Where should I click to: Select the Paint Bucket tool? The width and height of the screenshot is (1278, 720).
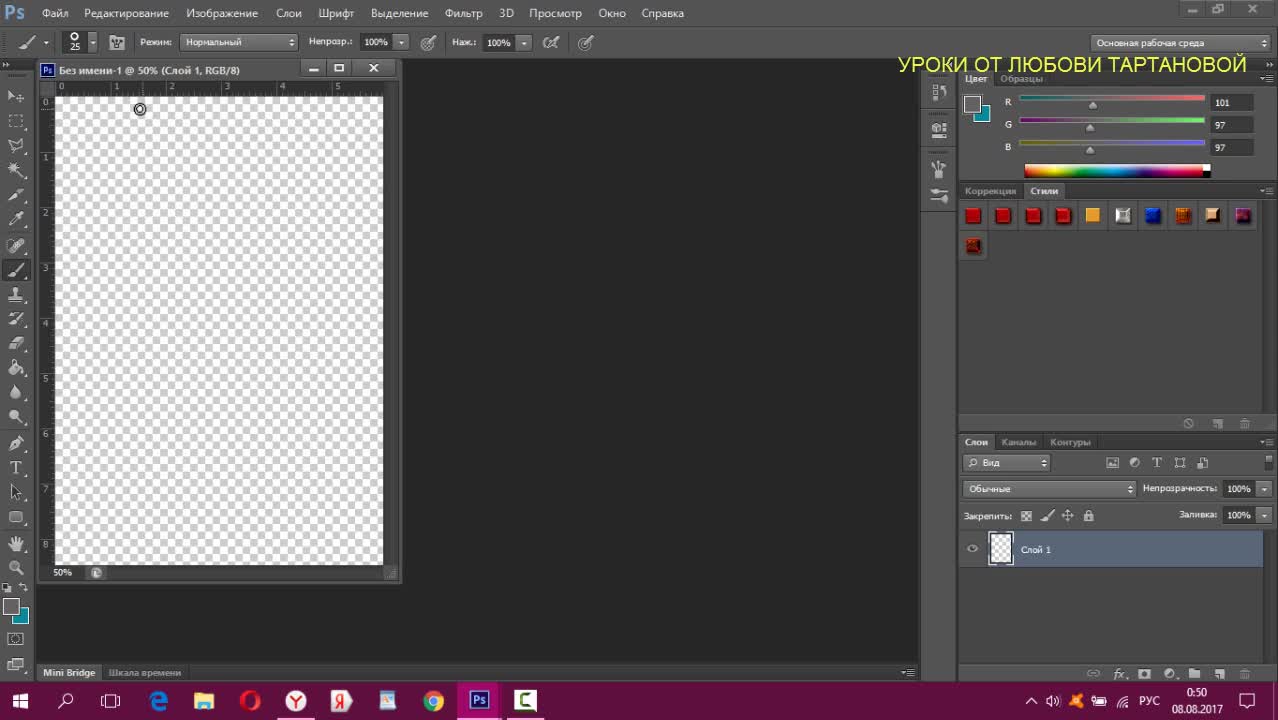coord(16,369)
